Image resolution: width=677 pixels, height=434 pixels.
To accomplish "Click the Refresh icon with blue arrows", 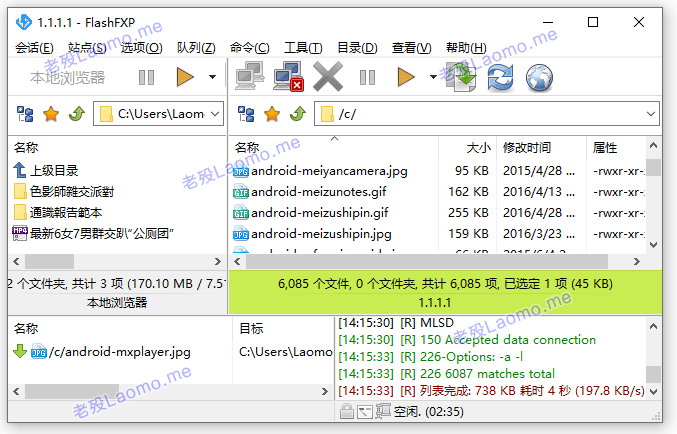I will pos(500,77).
